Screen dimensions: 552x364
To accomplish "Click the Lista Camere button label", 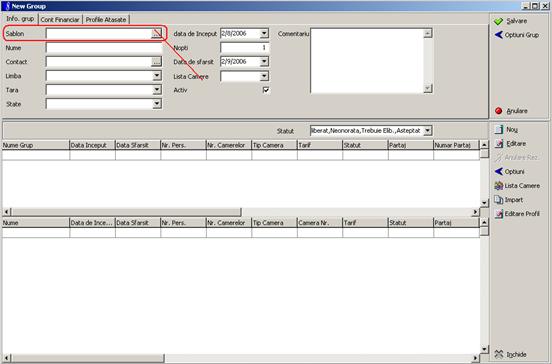I will [x=522, y=186].
